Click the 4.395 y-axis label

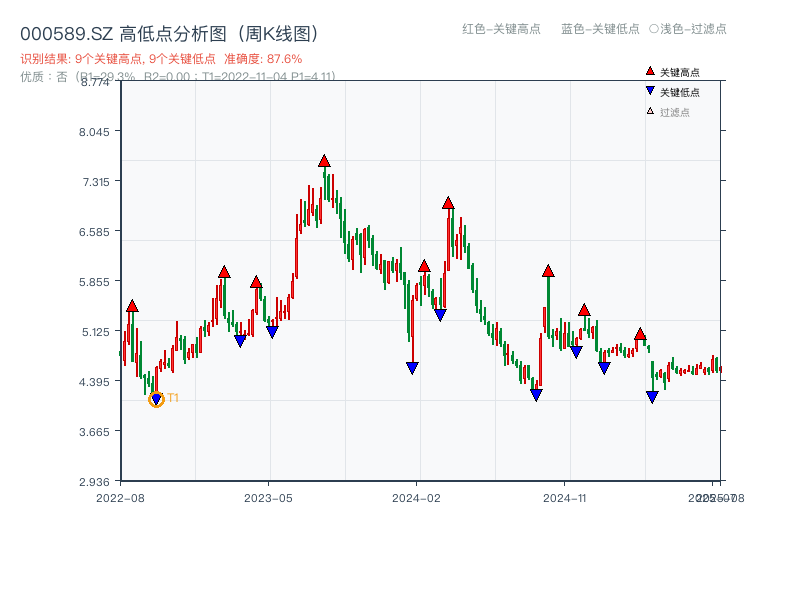click(x=94, y=382)
